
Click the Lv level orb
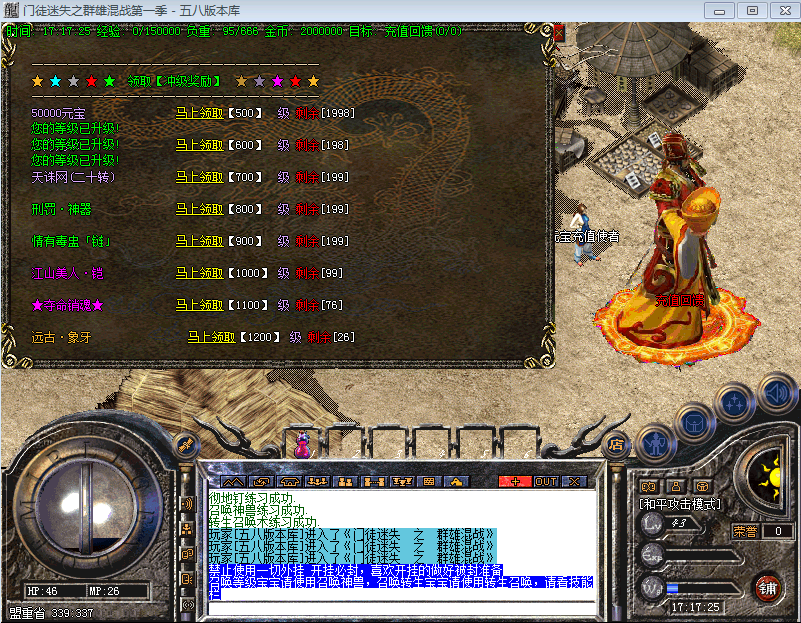[652, 523]
